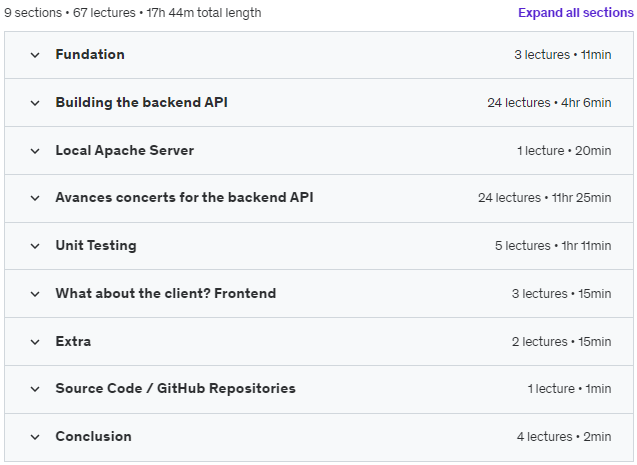Viewport: 637px width, 465px height.
Task: Click the '3 lectures • 15min' text
Action: coord(561,293)
